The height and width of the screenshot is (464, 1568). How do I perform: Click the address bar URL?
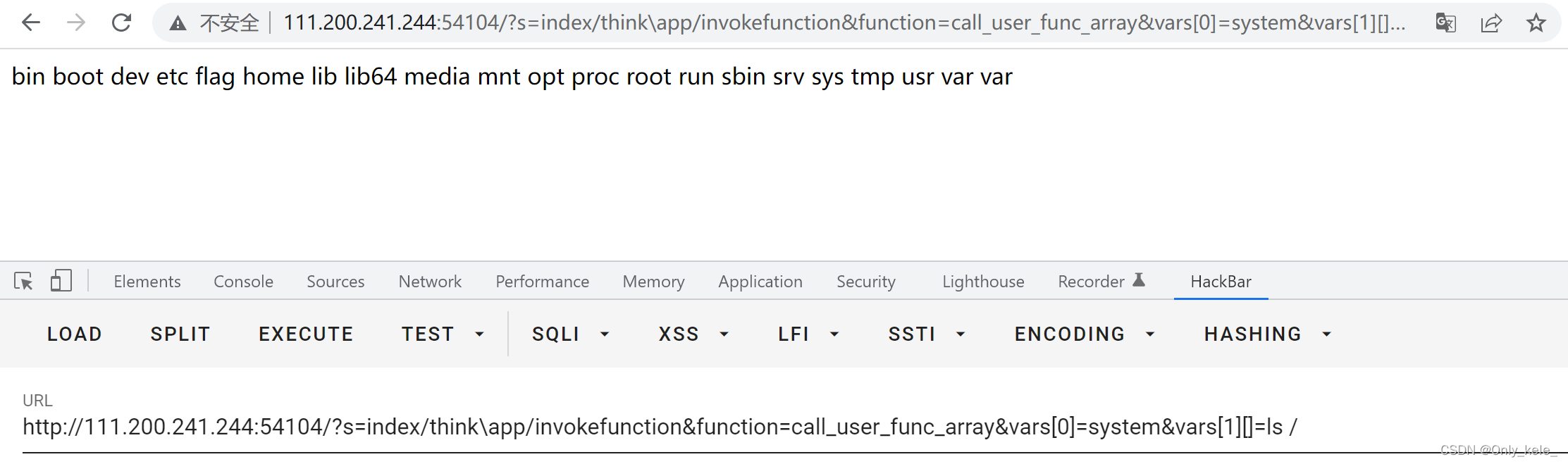point(844,23)
